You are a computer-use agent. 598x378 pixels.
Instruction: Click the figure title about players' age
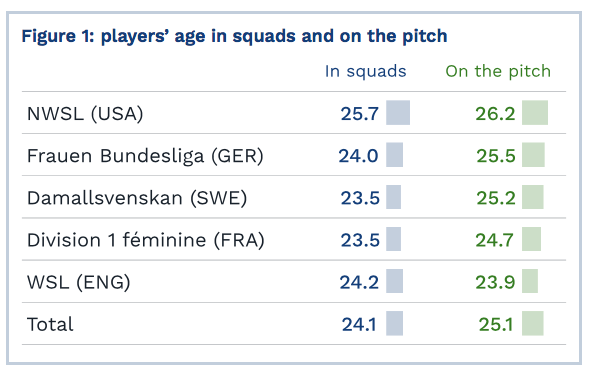pyautogui.click(x=234, y=37)
